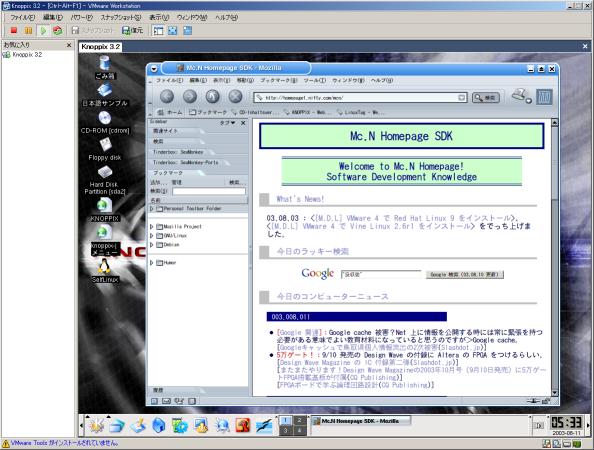This screenshot has width=594, height=450.
Task: Click the Mozilla throbber logo icon
Action: tap(544, 97)
